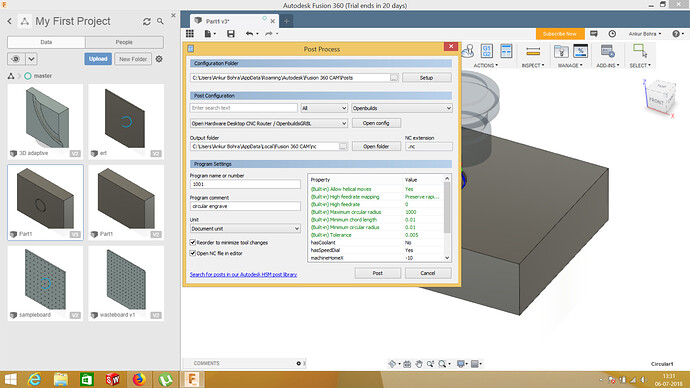The width and height of the screenshot is (690, 388).
Task: Click the Post button
Action: click(378, 273)
